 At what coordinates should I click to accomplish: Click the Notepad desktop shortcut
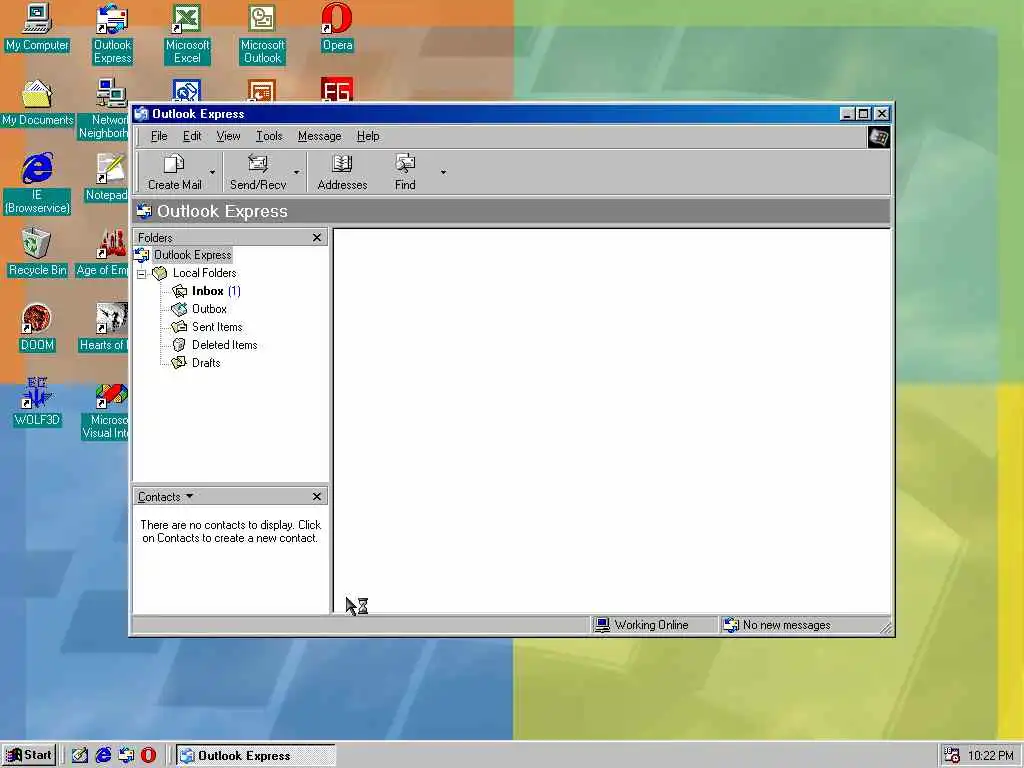106,178
